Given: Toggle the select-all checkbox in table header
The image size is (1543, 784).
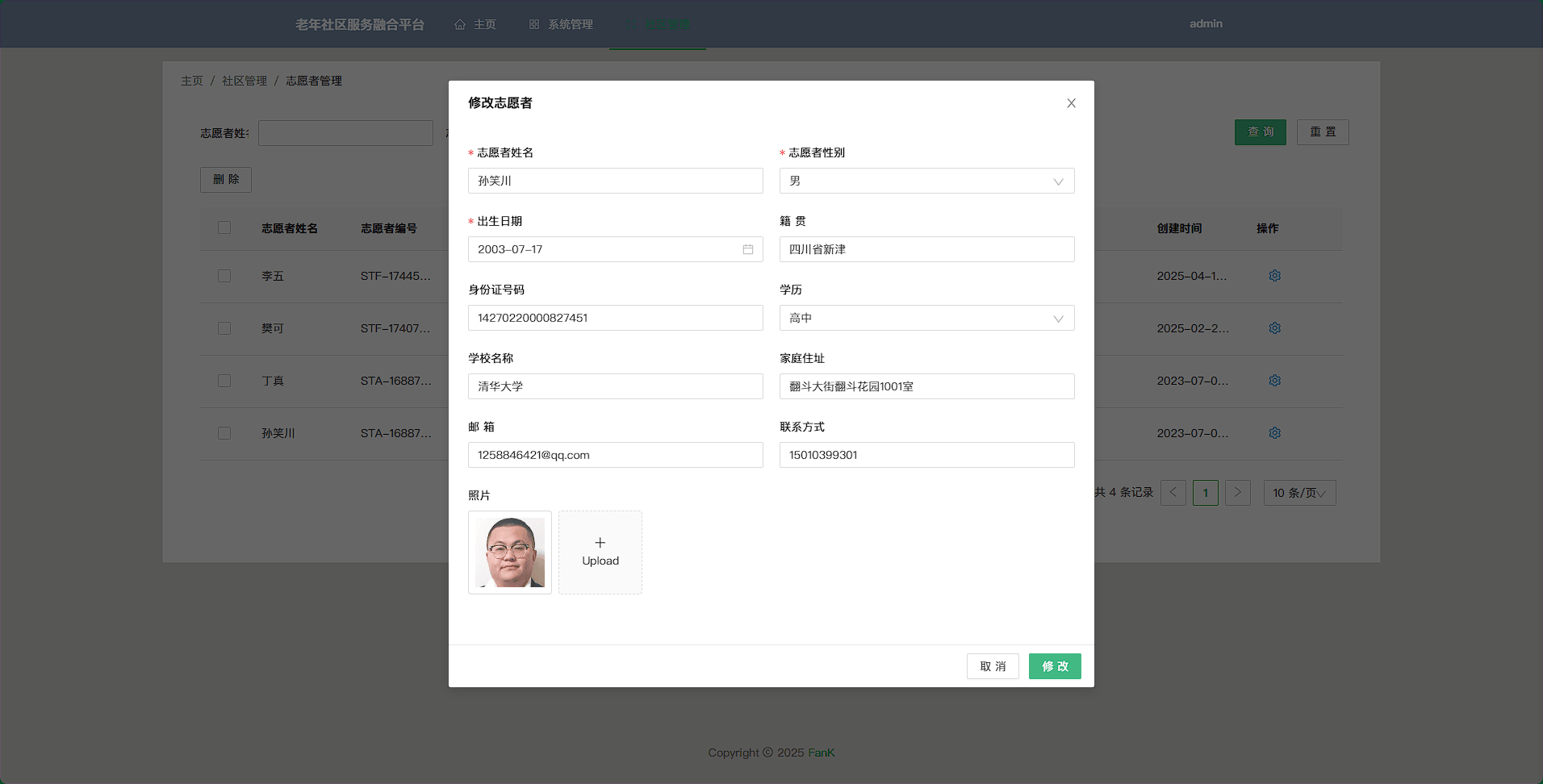Looking at the screenshot, I should (x=224, y=228).
